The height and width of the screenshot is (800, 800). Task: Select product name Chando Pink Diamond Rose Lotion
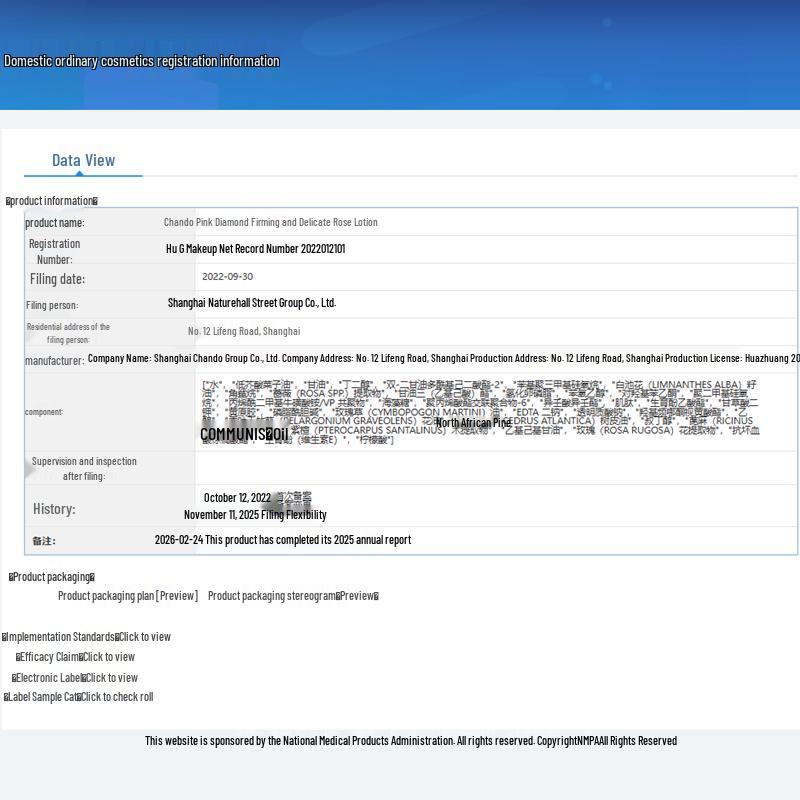(270, 222)
